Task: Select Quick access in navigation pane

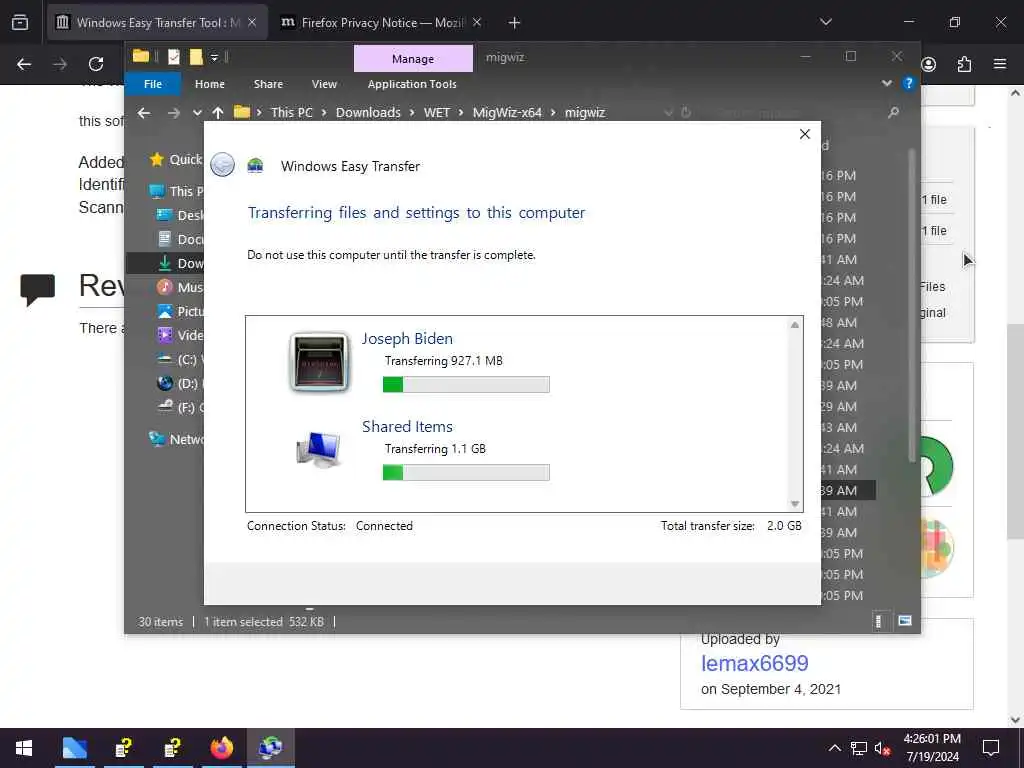Action: tap(176, 159)
